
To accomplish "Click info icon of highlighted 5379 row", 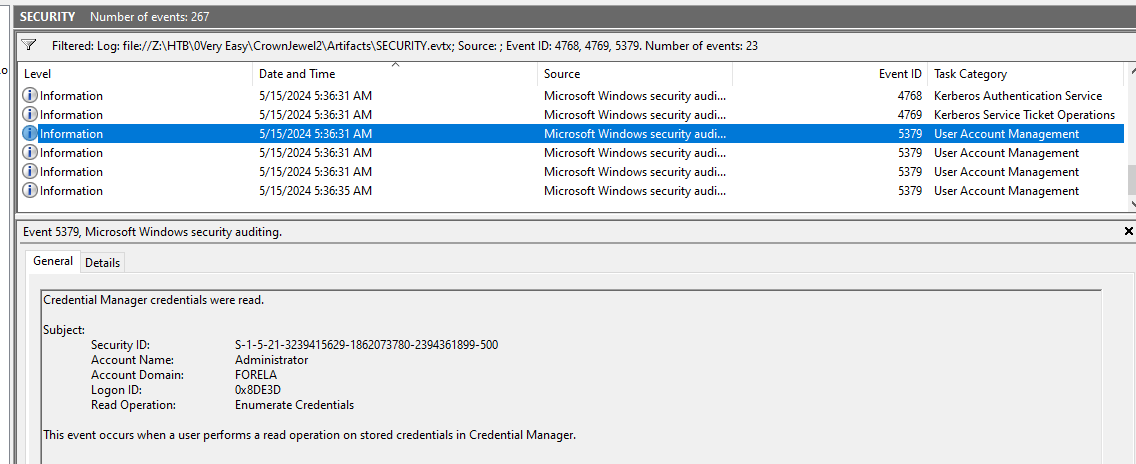I will point(30,134).
